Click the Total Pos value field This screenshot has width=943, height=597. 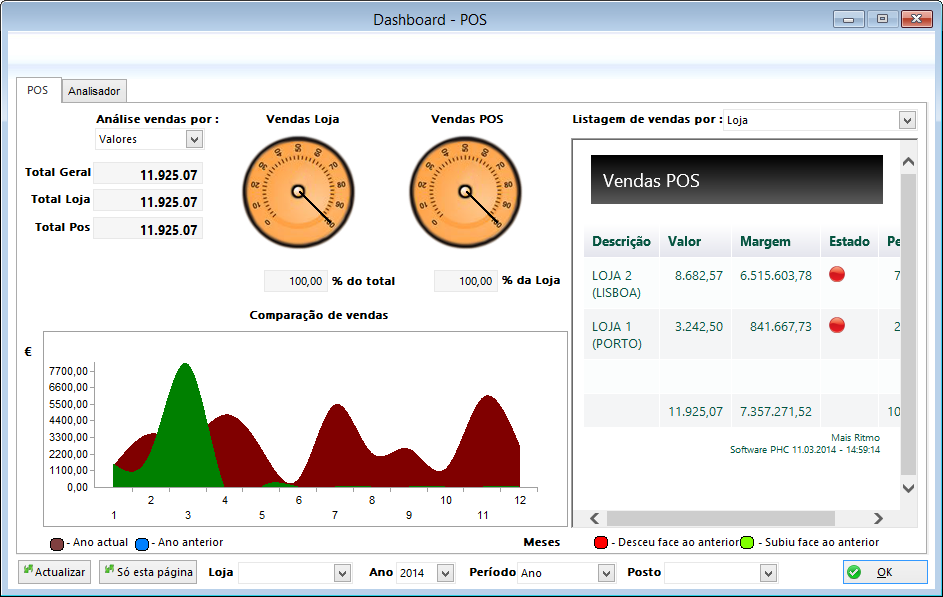coord(148,229)
